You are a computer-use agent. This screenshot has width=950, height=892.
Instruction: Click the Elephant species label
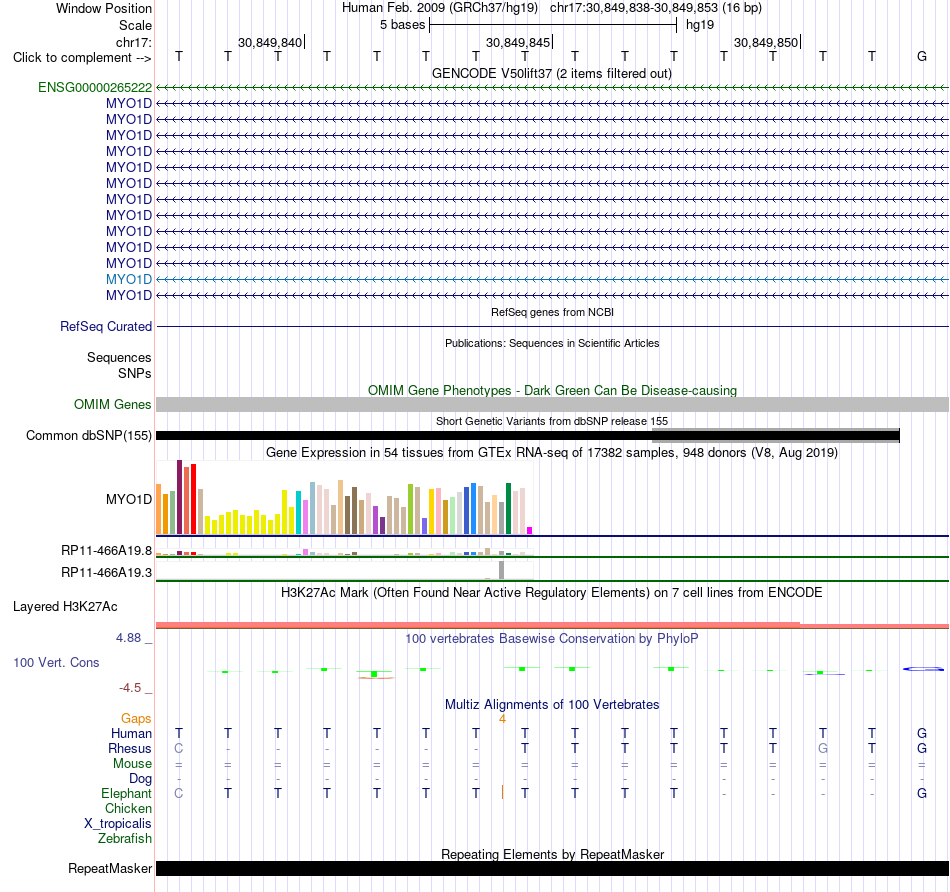click(126, 794)
